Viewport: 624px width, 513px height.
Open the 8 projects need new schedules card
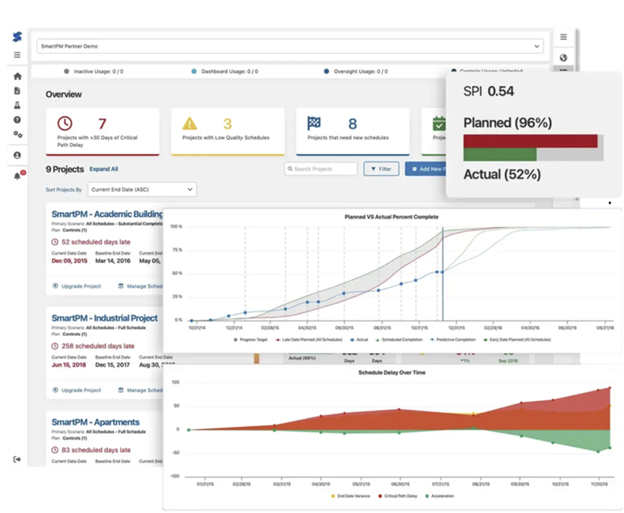click(x=353, y=131)
